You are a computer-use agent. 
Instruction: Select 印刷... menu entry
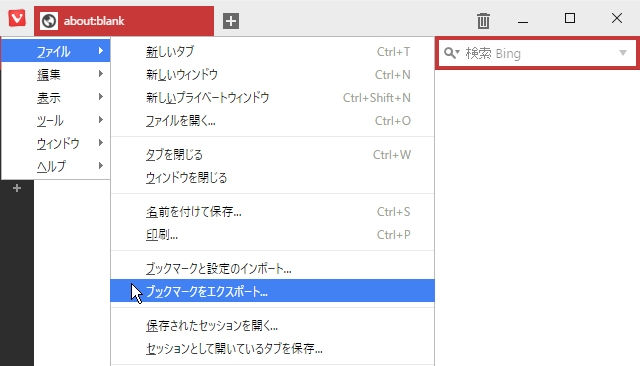pos(273,235)
